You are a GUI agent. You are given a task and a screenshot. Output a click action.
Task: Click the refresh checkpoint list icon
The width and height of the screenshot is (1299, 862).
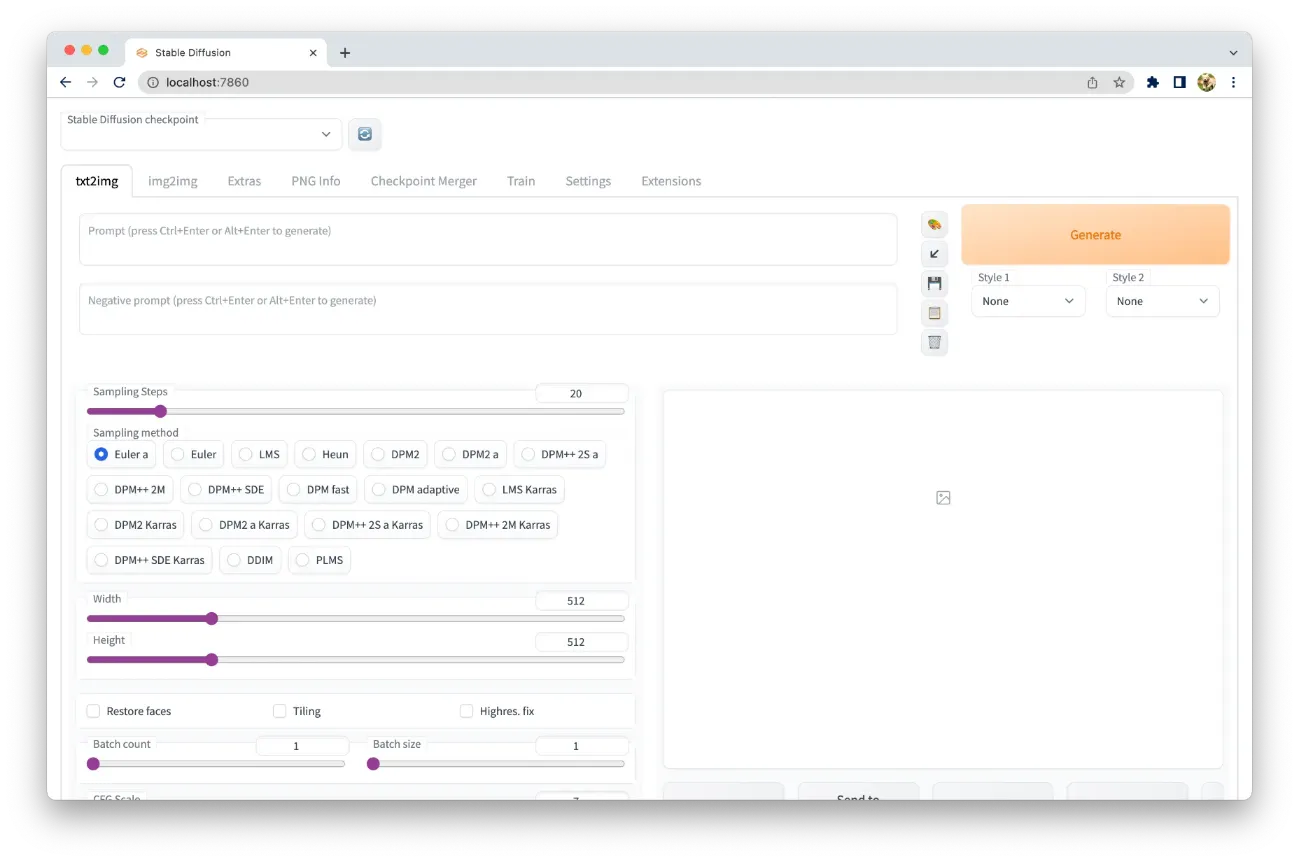coord(365,134)
